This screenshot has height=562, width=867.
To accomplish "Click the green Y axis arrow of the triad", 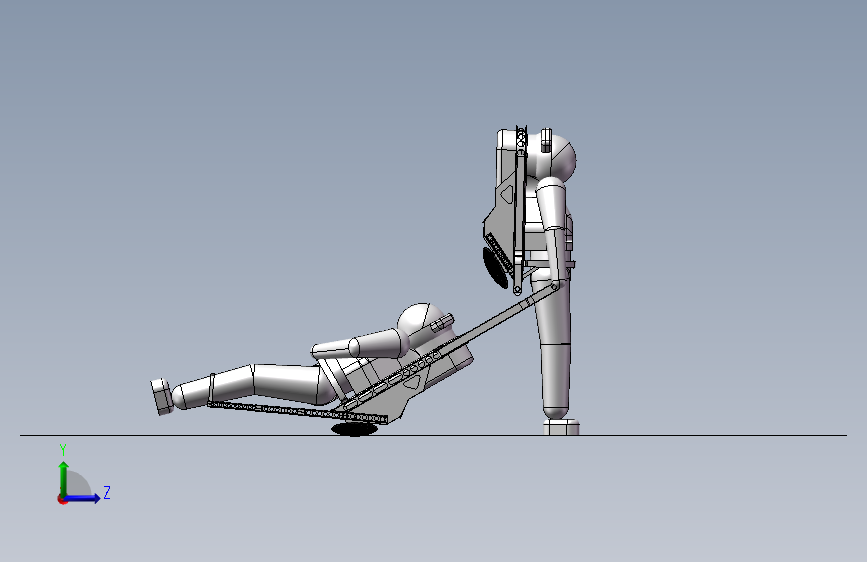I will pyautogui.click(x=64, y=478).
